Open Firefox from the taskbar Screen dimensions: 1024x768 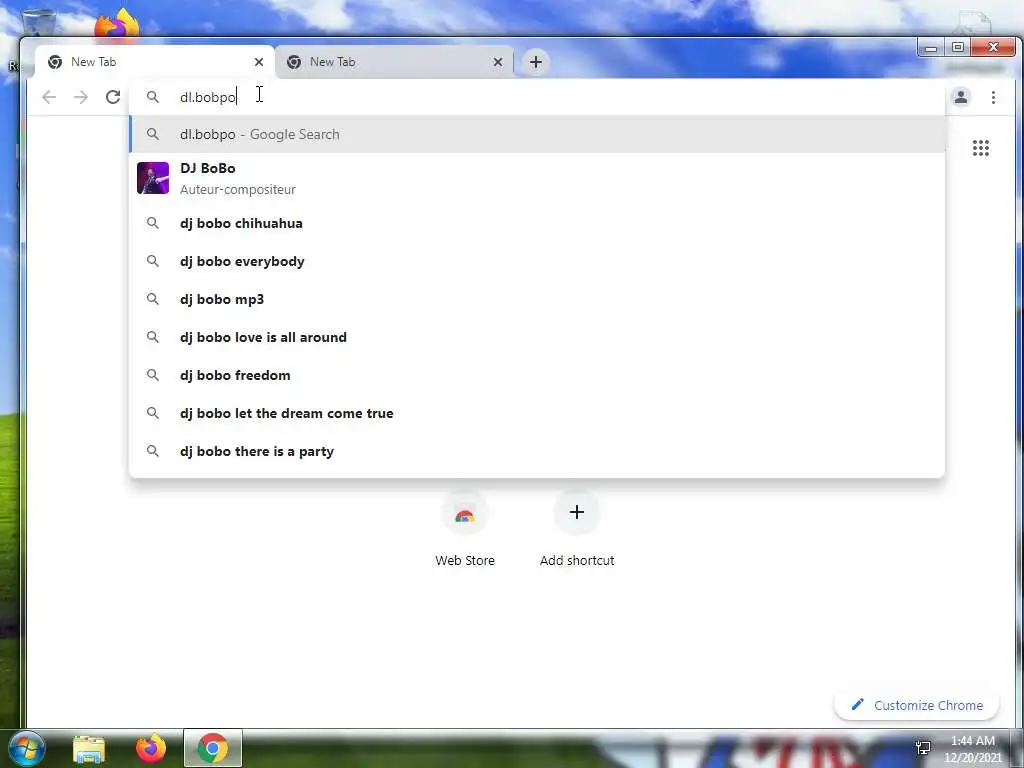coord(151,748)
